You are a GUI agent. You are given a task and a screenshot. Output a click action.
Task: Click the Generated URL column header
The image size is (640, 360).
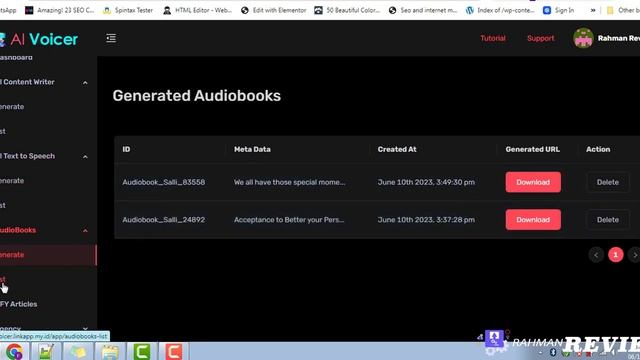[533, 149]
